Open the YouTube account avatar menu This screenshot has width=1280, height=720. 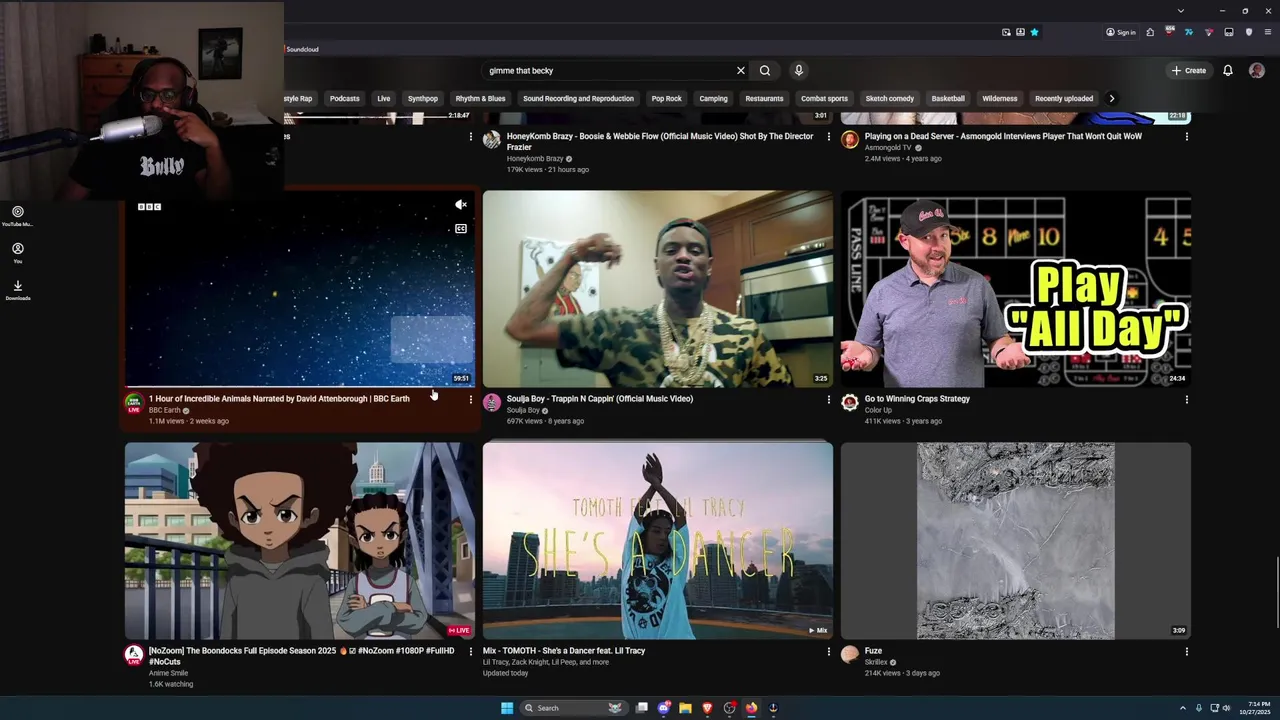pos(1257,70)
